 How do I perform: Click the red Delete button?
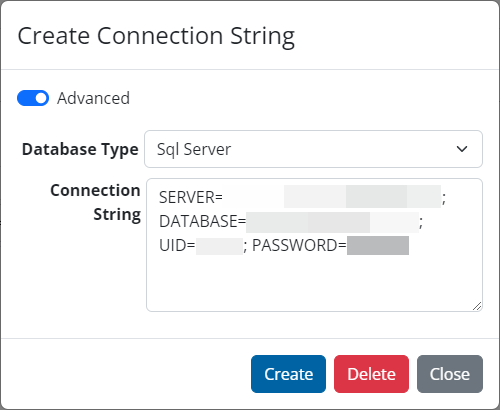coord(371,374)
